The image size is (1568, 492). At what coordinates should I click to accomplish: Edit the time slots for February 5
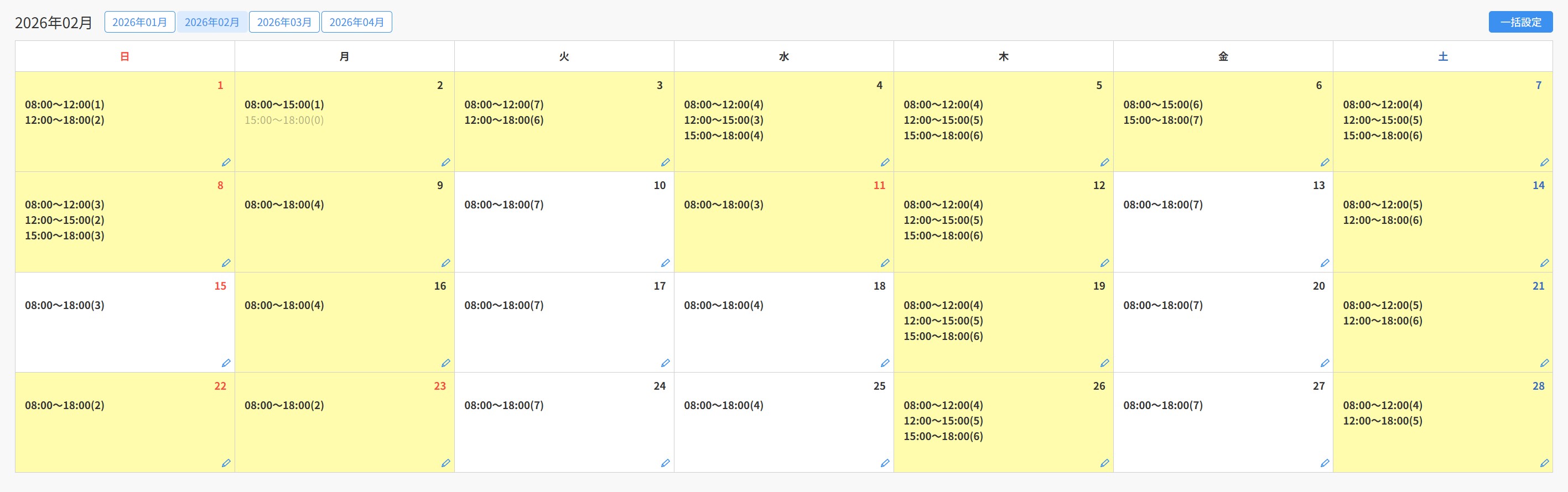1104,163
